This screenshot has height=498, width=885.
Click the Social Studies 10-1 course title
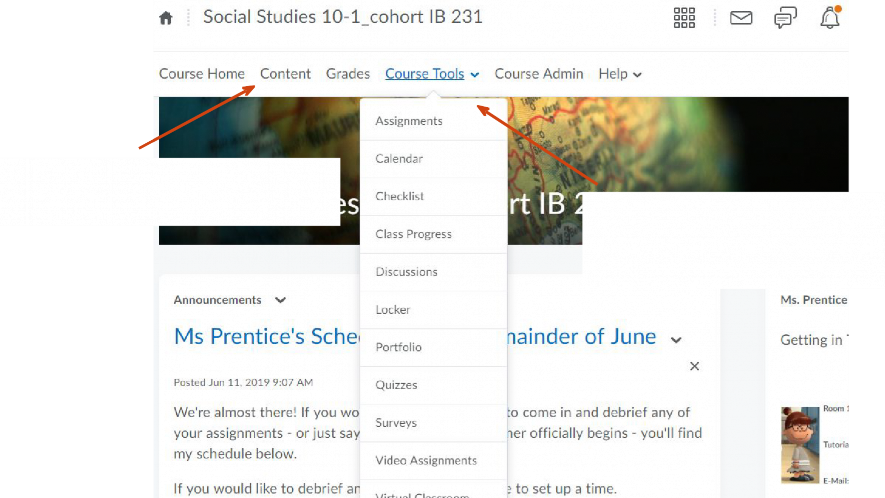[x=343, y=17]
